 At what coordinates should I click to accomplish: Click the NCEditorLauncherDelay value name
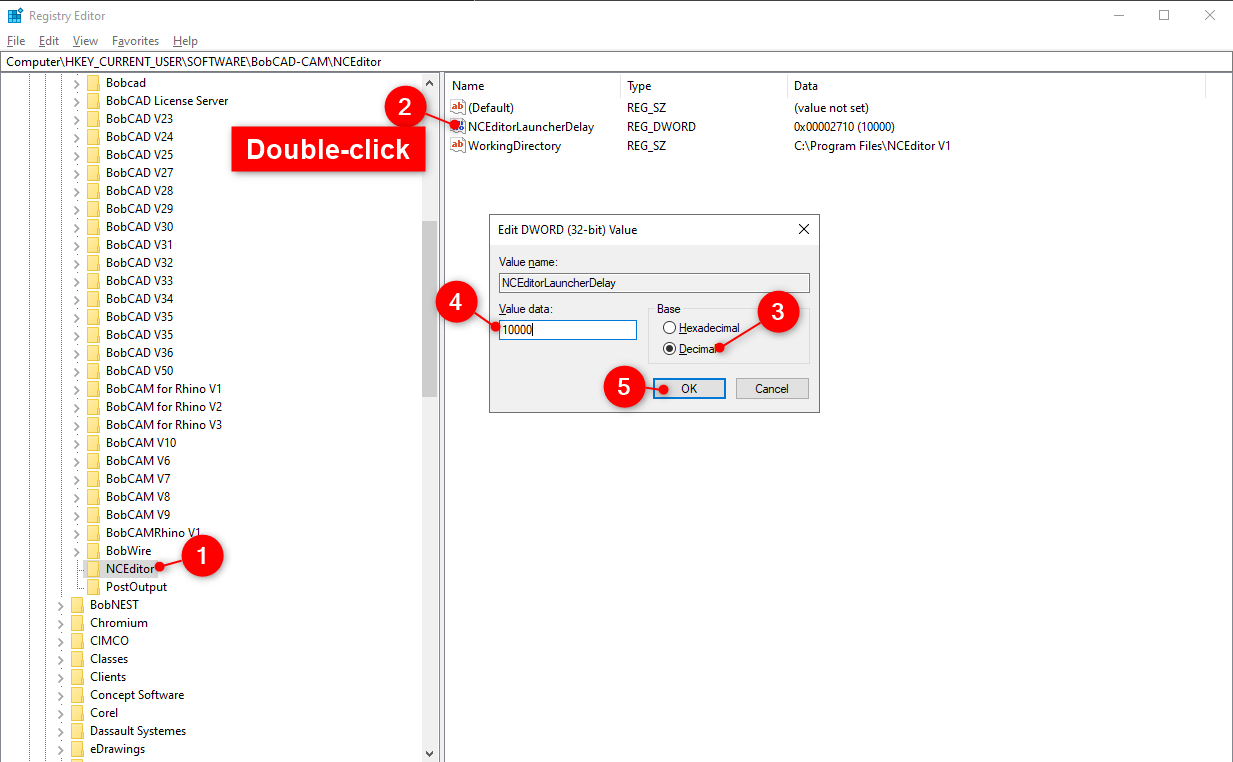531,127
